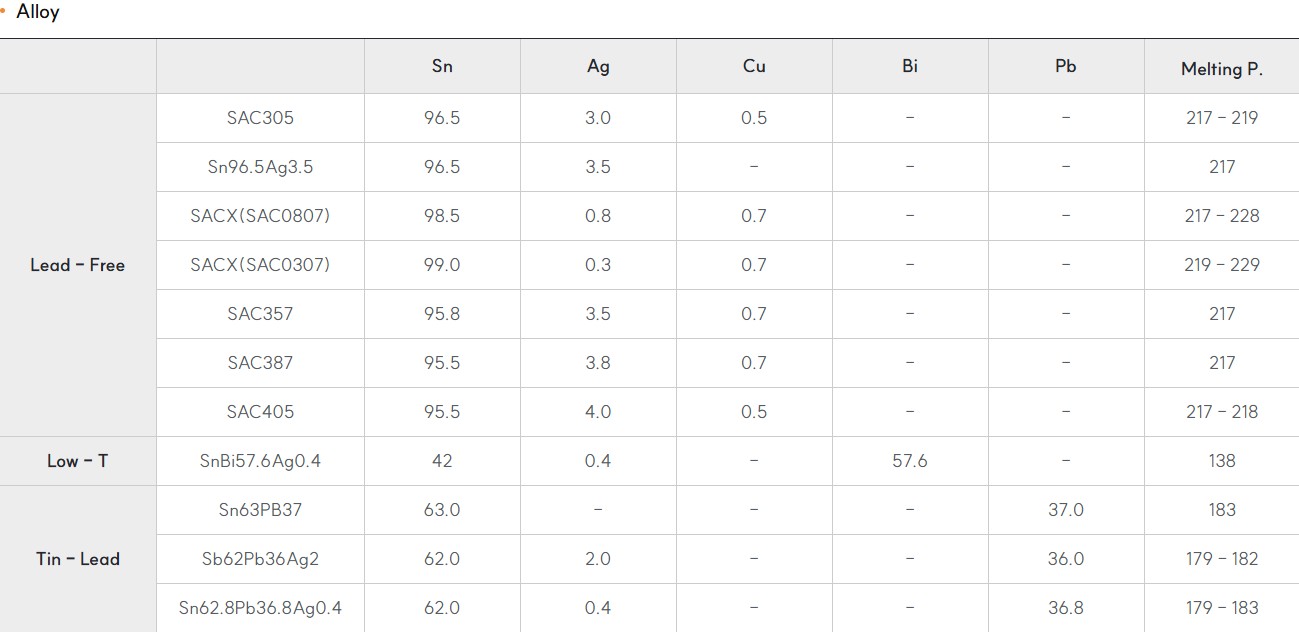The width and height of the screenshot is (1299, 634).
Task: Click the Sn63PB37 alloy name
Action: click(260, 510)
